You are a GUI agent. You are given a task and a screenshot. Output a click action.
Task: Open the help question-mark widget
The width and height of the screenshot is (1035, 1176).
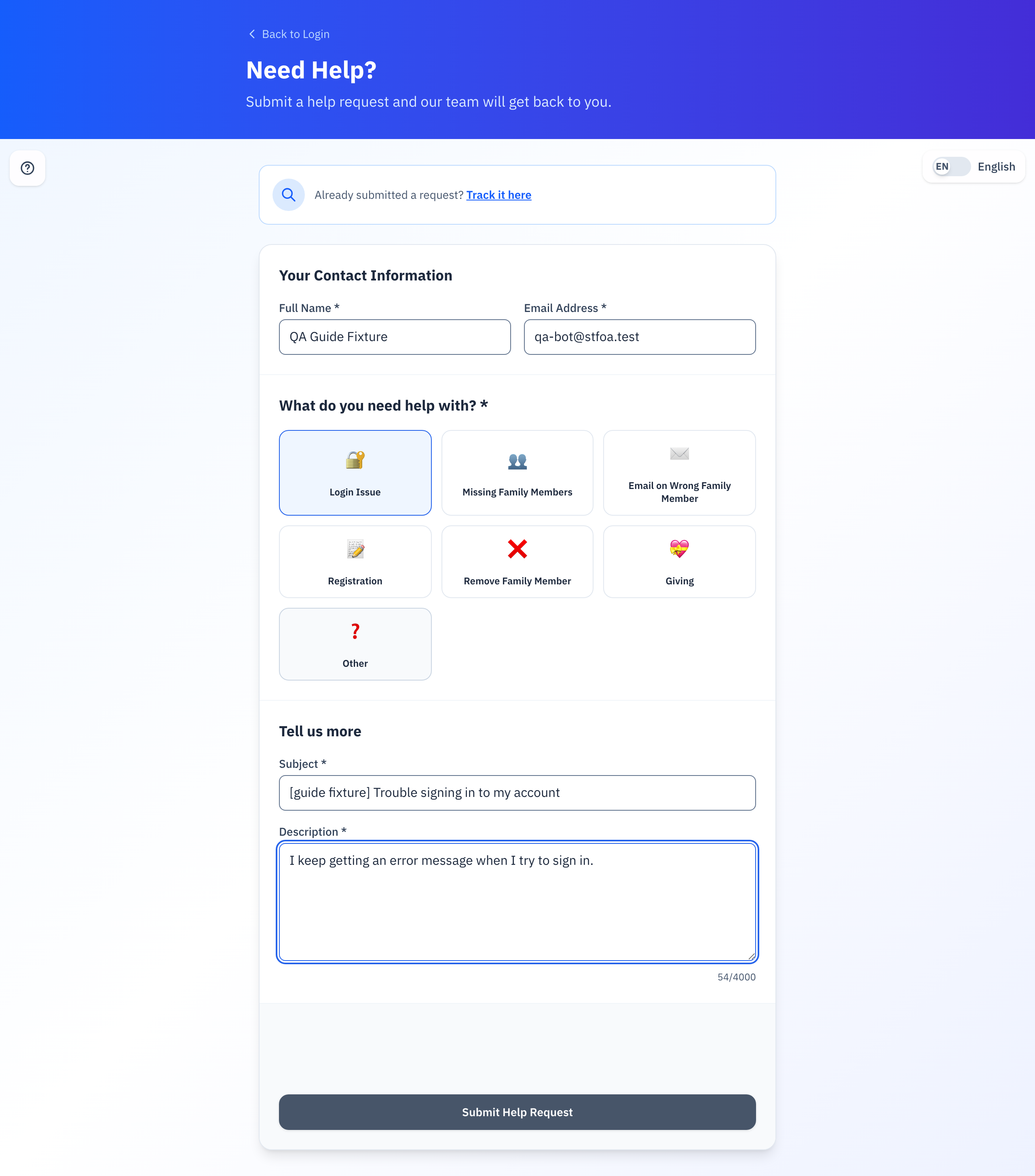(x=27, y=168)
